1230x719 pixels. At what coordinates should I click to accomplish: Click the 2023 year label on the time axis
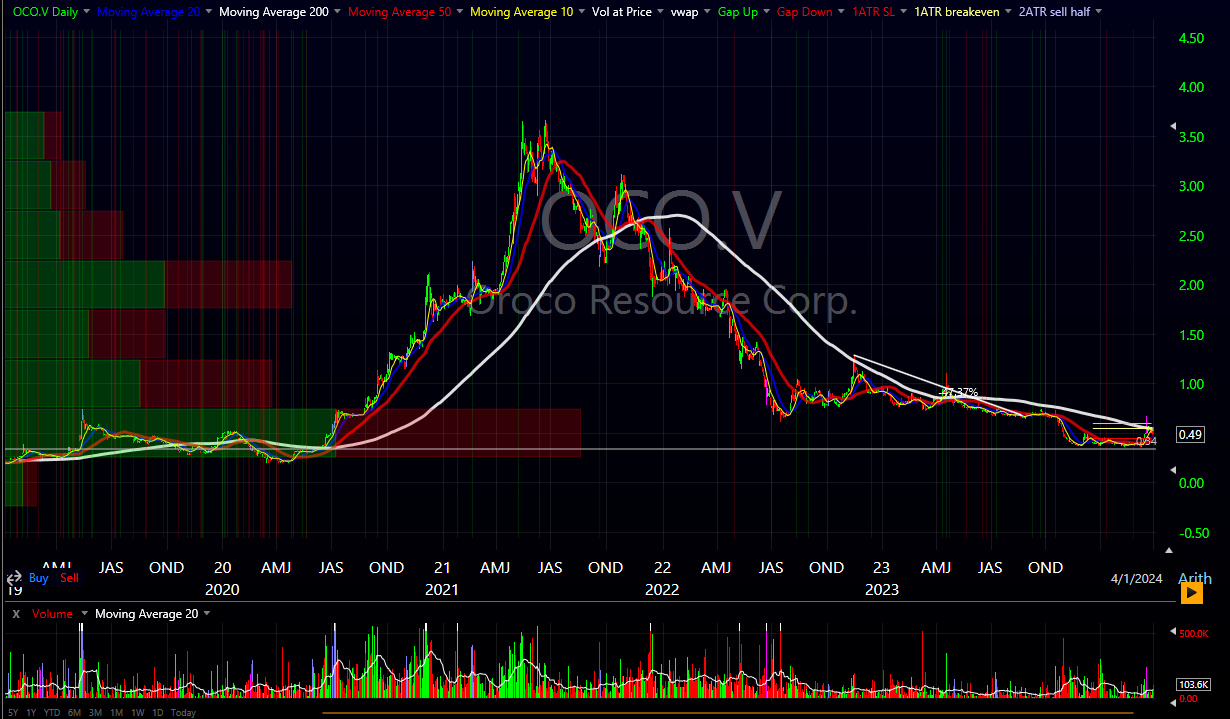[x=881, y=590]
